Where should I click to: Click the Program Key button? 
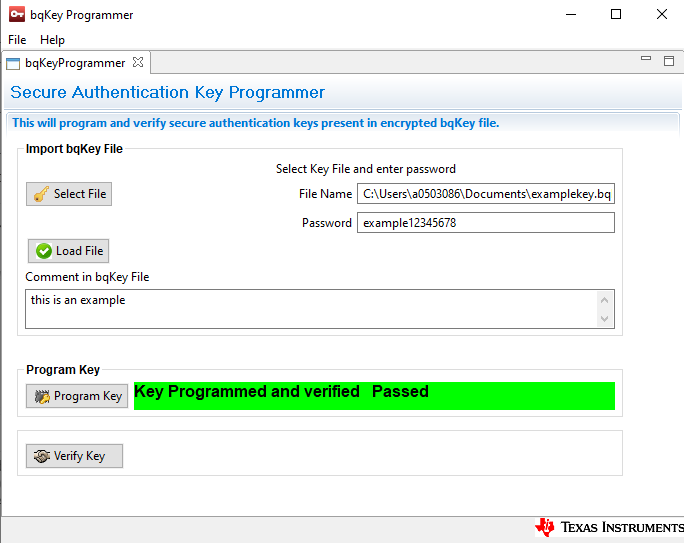77,396
